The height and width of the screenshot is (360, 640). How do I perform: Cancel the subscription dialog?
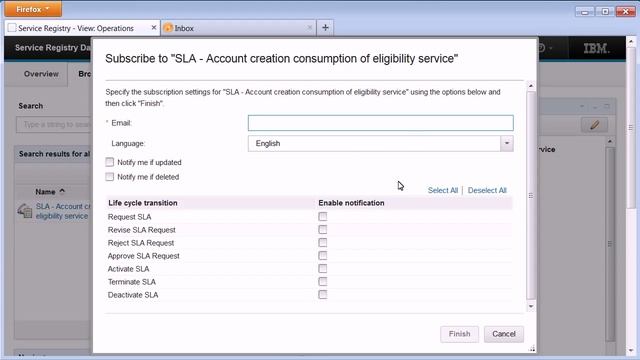(x=504, y=334)
